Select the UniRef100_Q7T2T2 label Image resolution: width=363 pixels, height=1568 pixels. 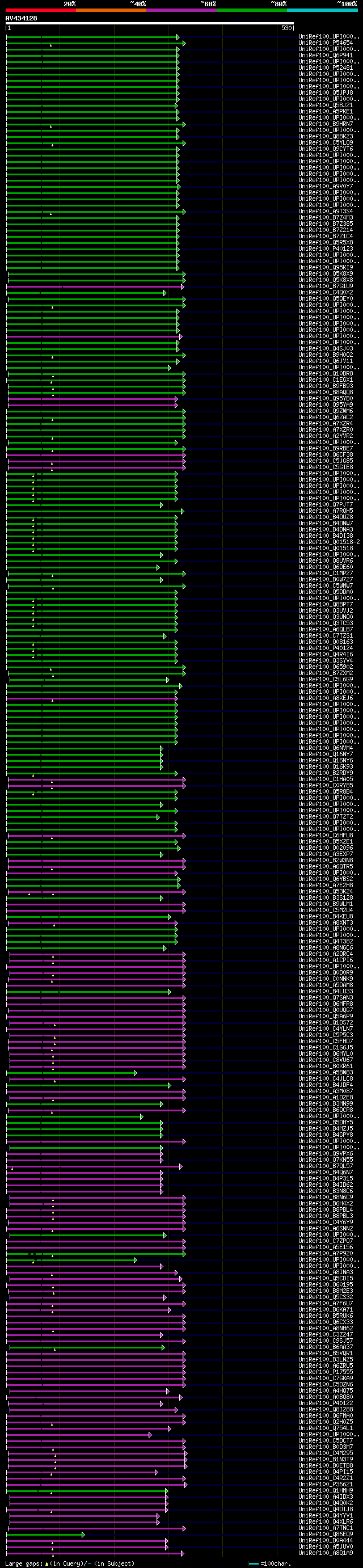tap(326, 817)
